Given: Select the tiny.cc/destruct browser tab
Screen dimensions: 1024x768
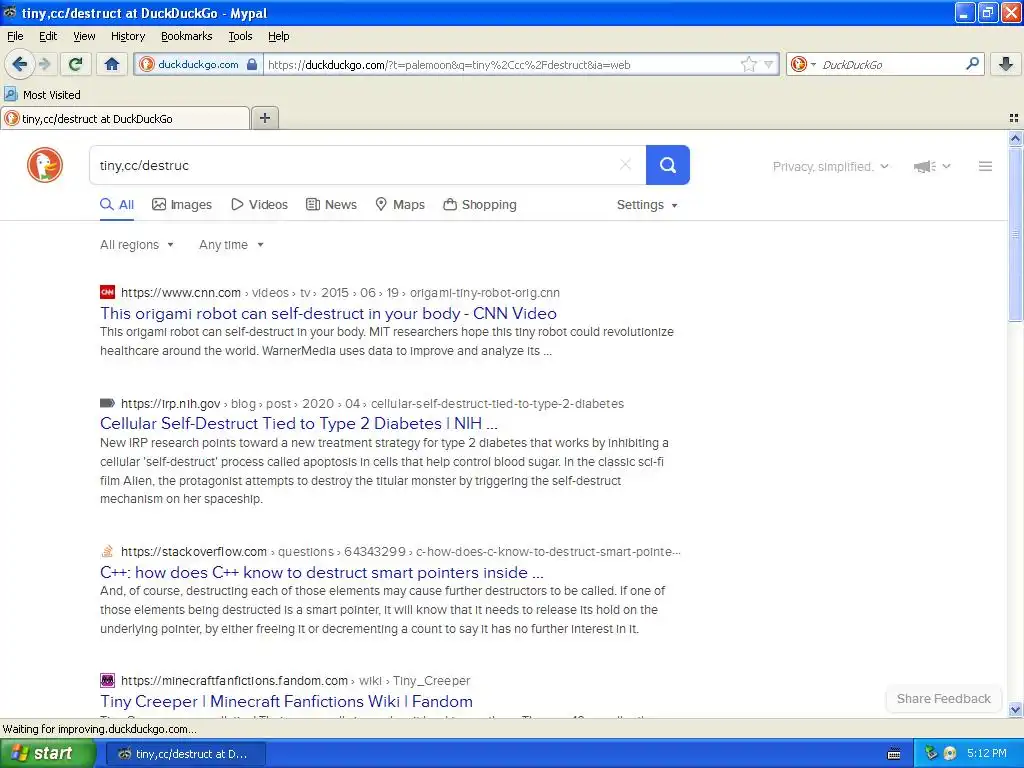Looking at the screenshot, I should [x=125, y=118].
